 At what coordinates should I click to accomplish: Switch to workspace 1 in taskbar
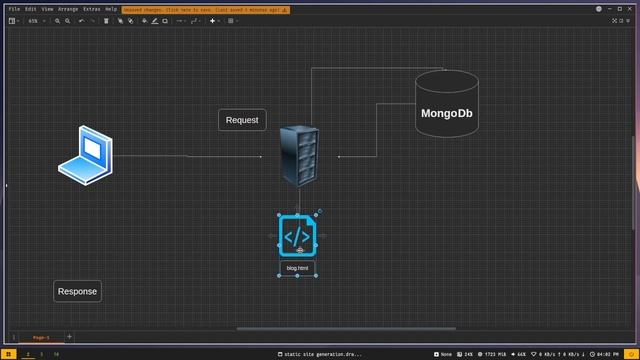[28, 354]
